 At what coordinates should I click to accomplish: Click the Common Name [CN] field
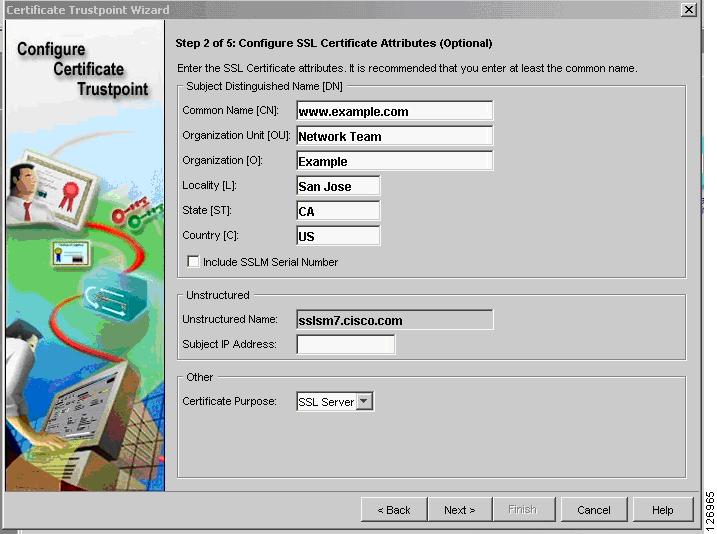point(395,111)
